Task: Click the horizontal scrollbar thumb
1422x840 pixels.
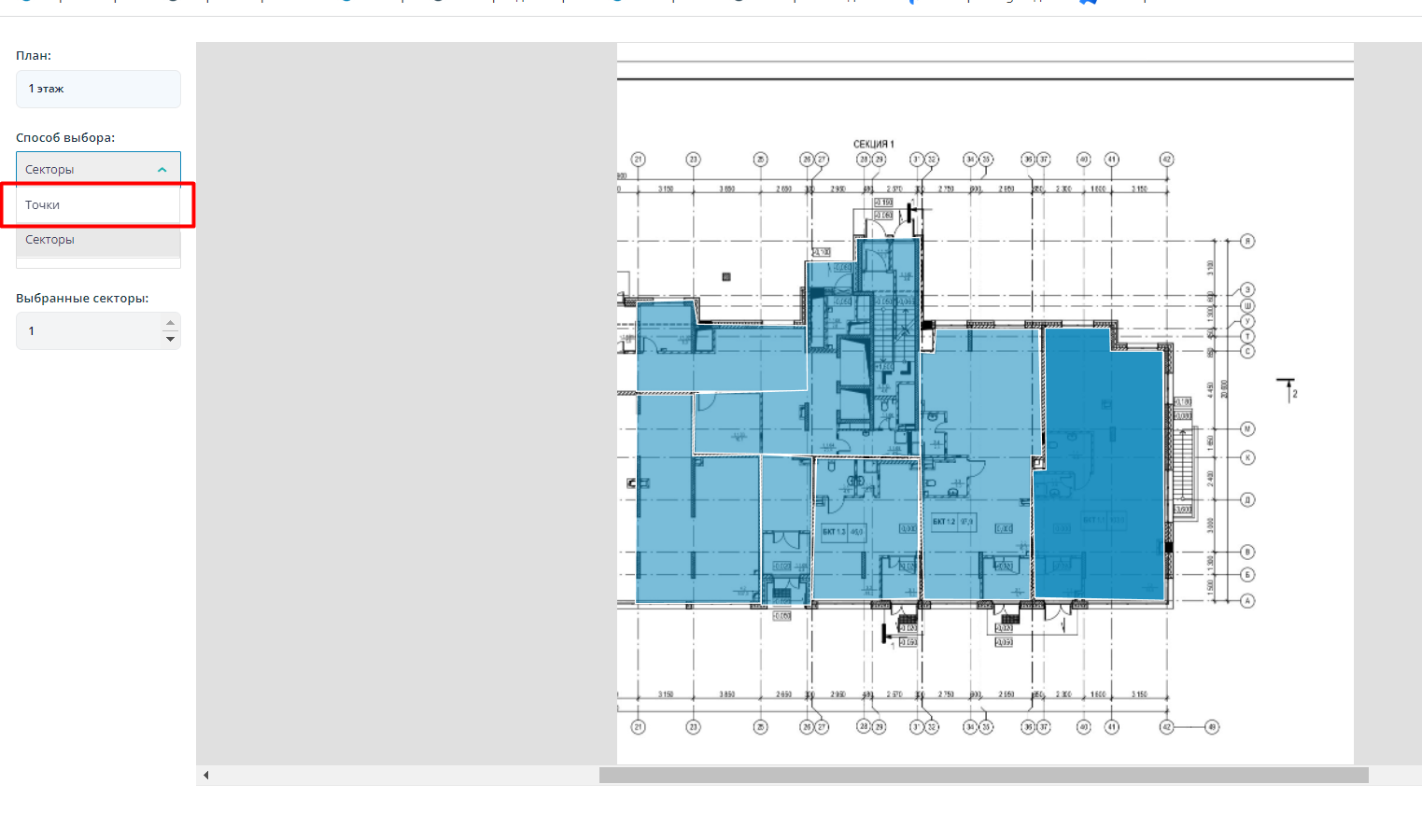Action: click(983, 776)
